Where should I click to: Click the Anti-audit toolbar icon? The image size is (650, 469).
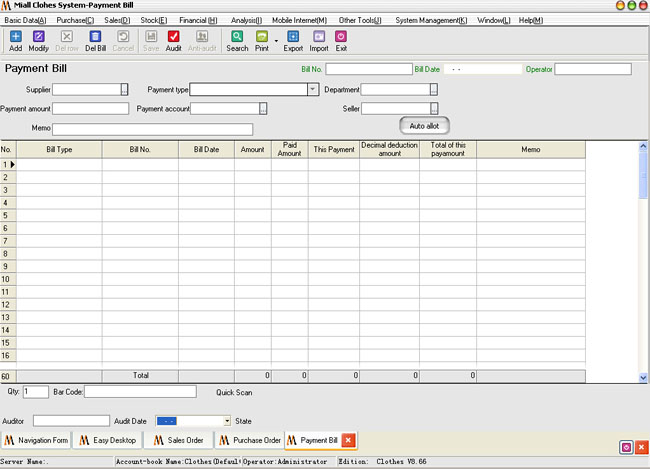pyautogui.click(x=202, y=37)
